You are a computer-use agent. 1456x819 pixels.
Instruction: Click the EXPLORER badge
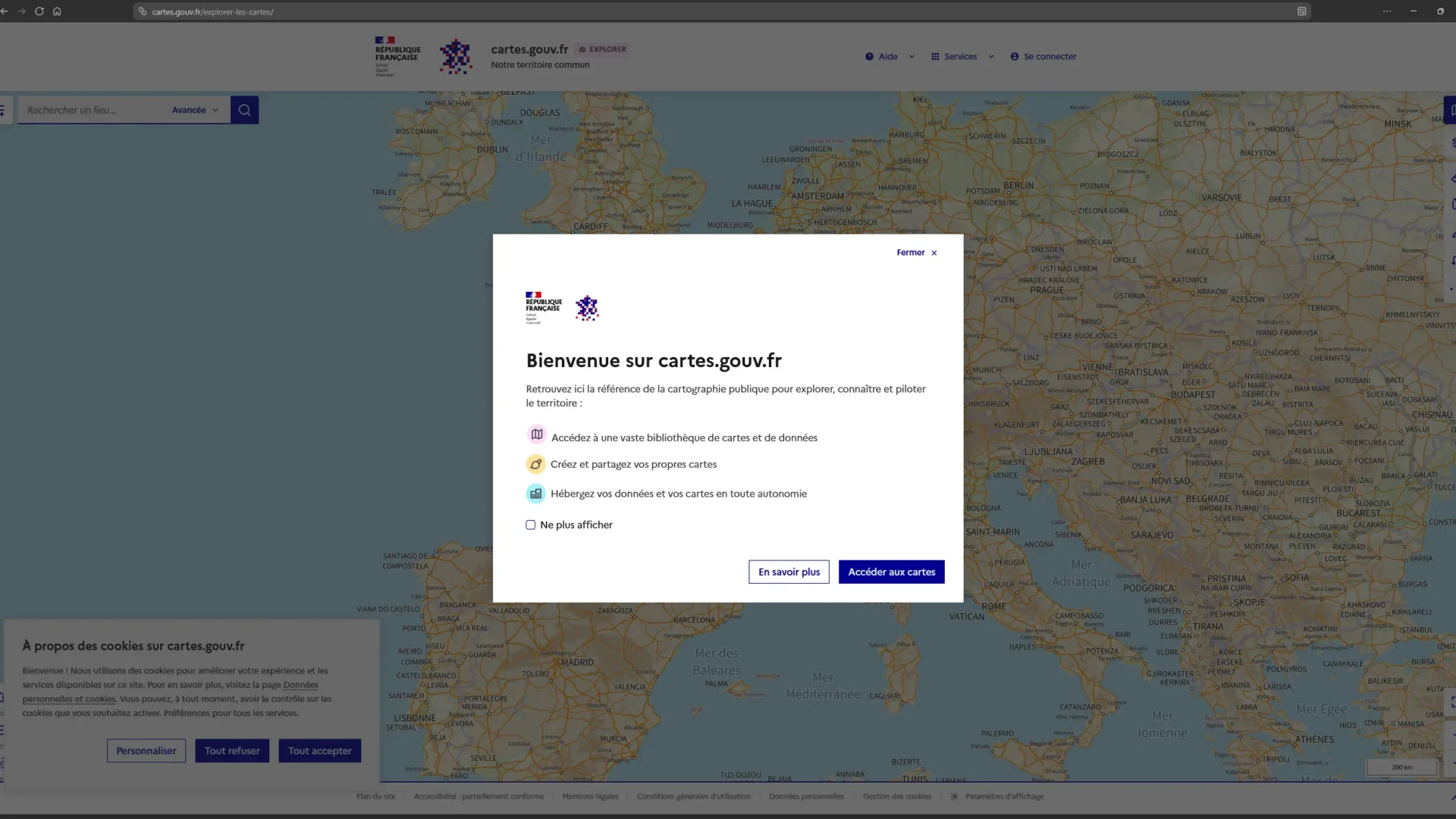coord(602,49)
